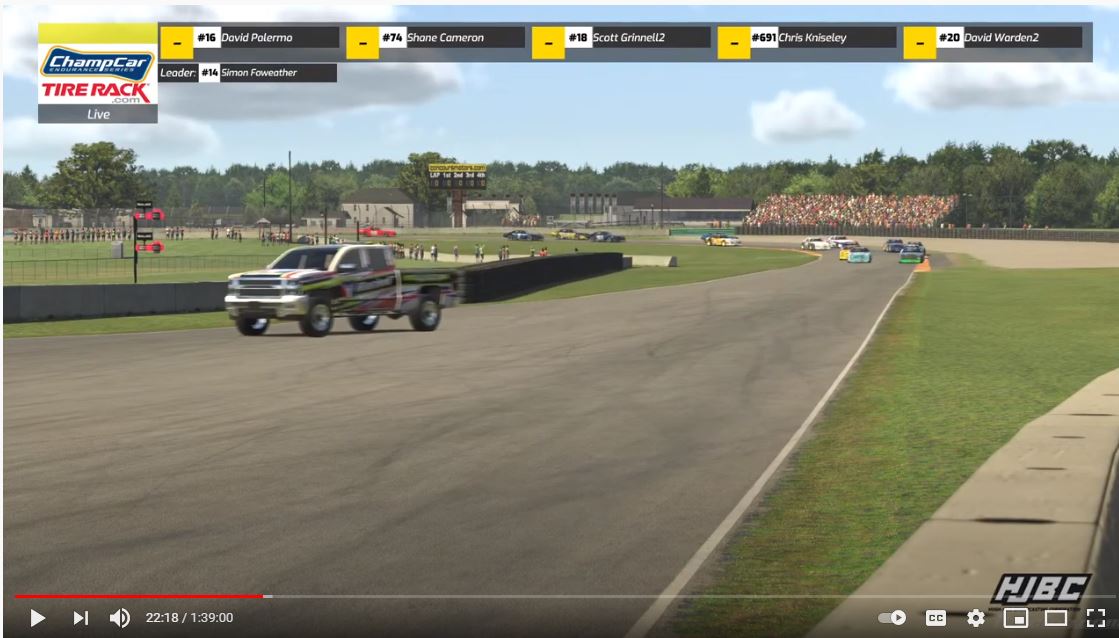Mute the video volume speaker icon
Image resolution: width=1119 pixels, height=638 pixels.
click(x=119, y=618)
